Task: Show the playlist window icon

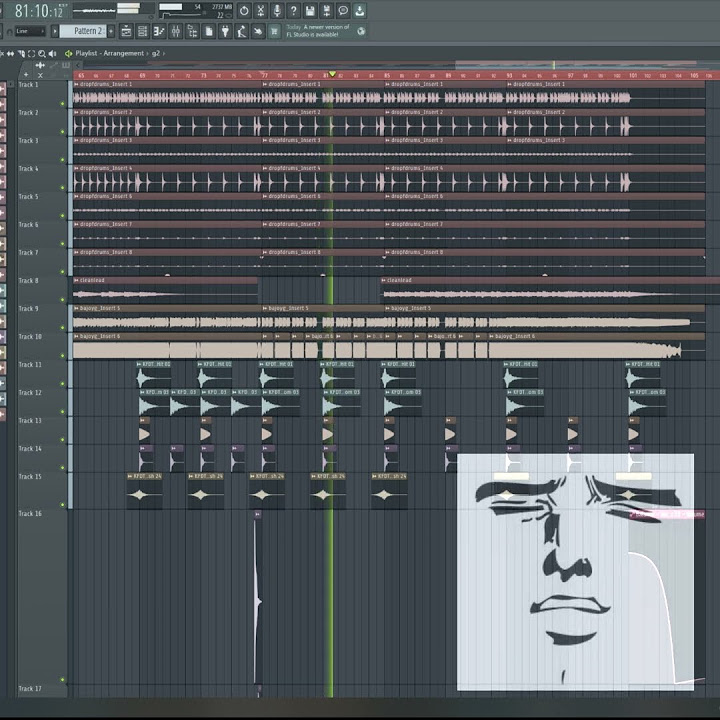Action: click(126, 31)
